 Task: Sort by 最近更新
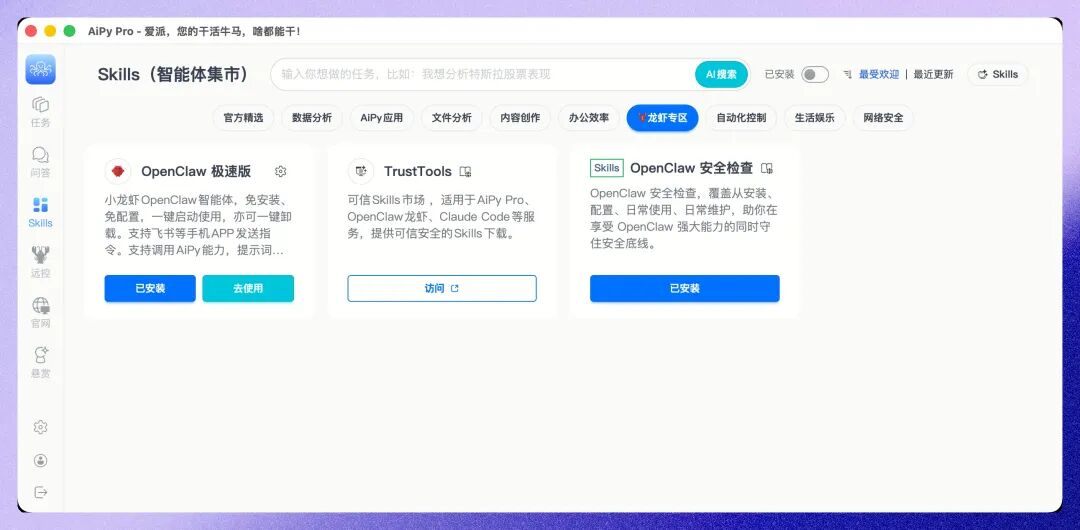point(933,74)
